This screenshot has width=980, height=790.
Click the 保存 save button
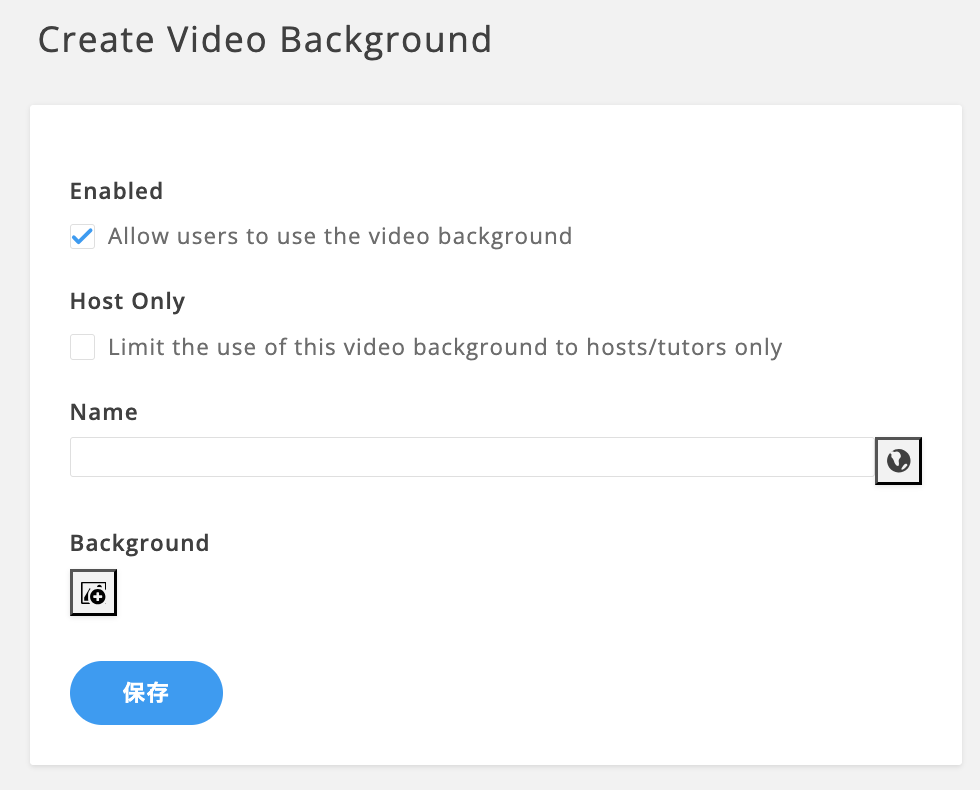tap(146, 692)
